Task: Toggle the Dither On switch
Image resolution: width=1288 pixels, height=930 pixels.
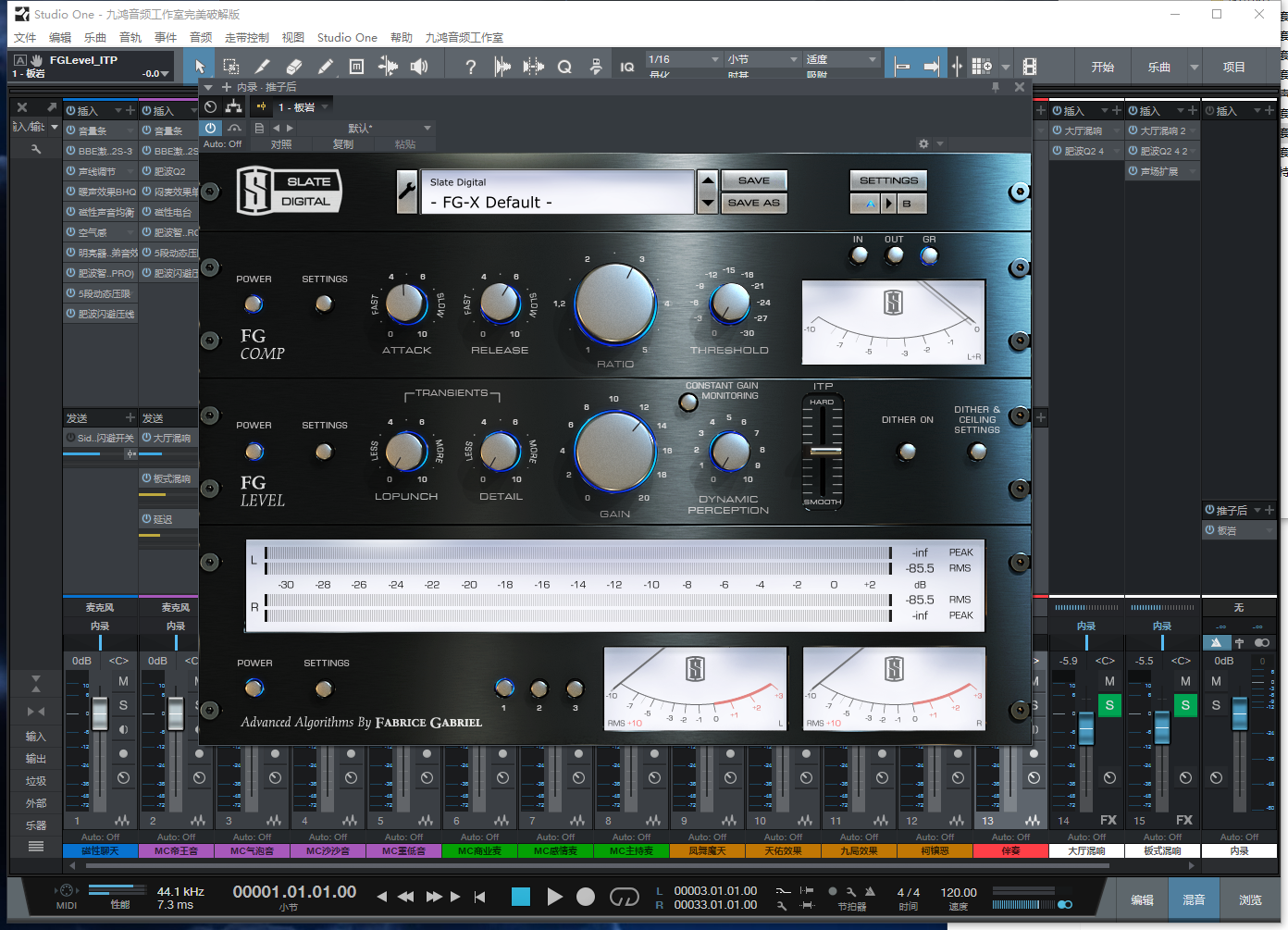Action: coord(908,452)
